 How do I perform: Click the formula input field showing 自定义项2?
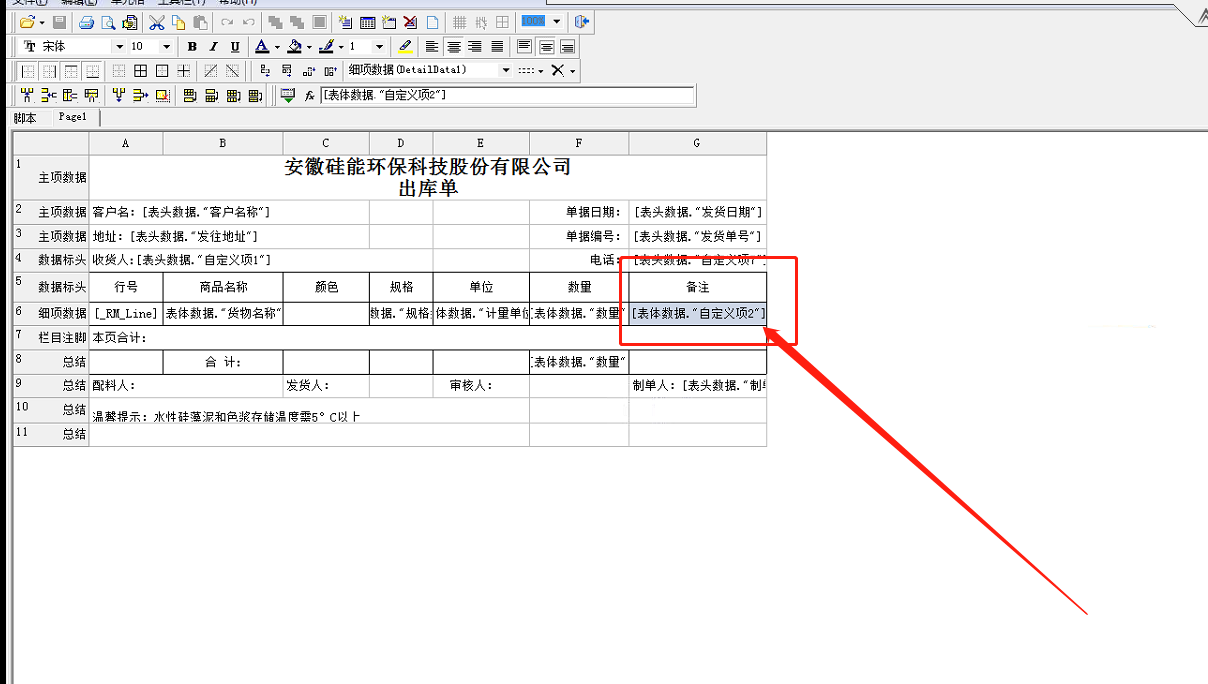[x=507, y=95]
